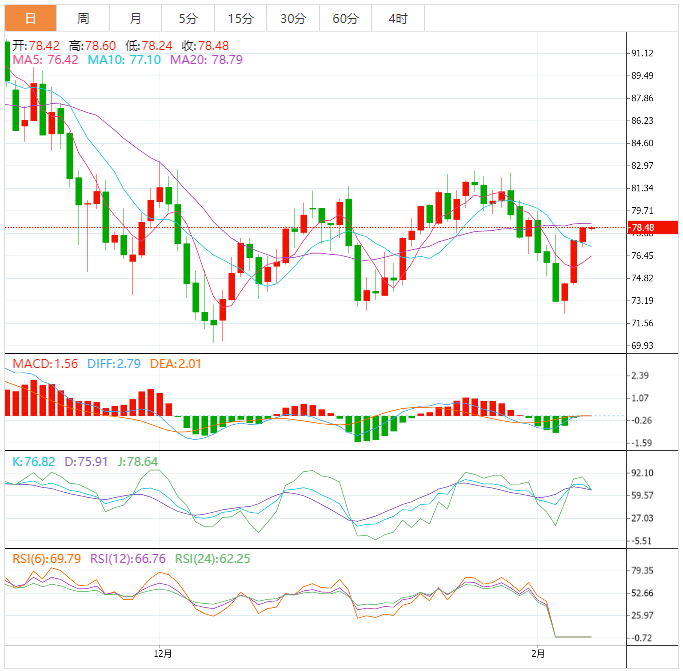The image size is (683, 671).
Task: Click the DEA:2.01 label
Action: point(176,364)
